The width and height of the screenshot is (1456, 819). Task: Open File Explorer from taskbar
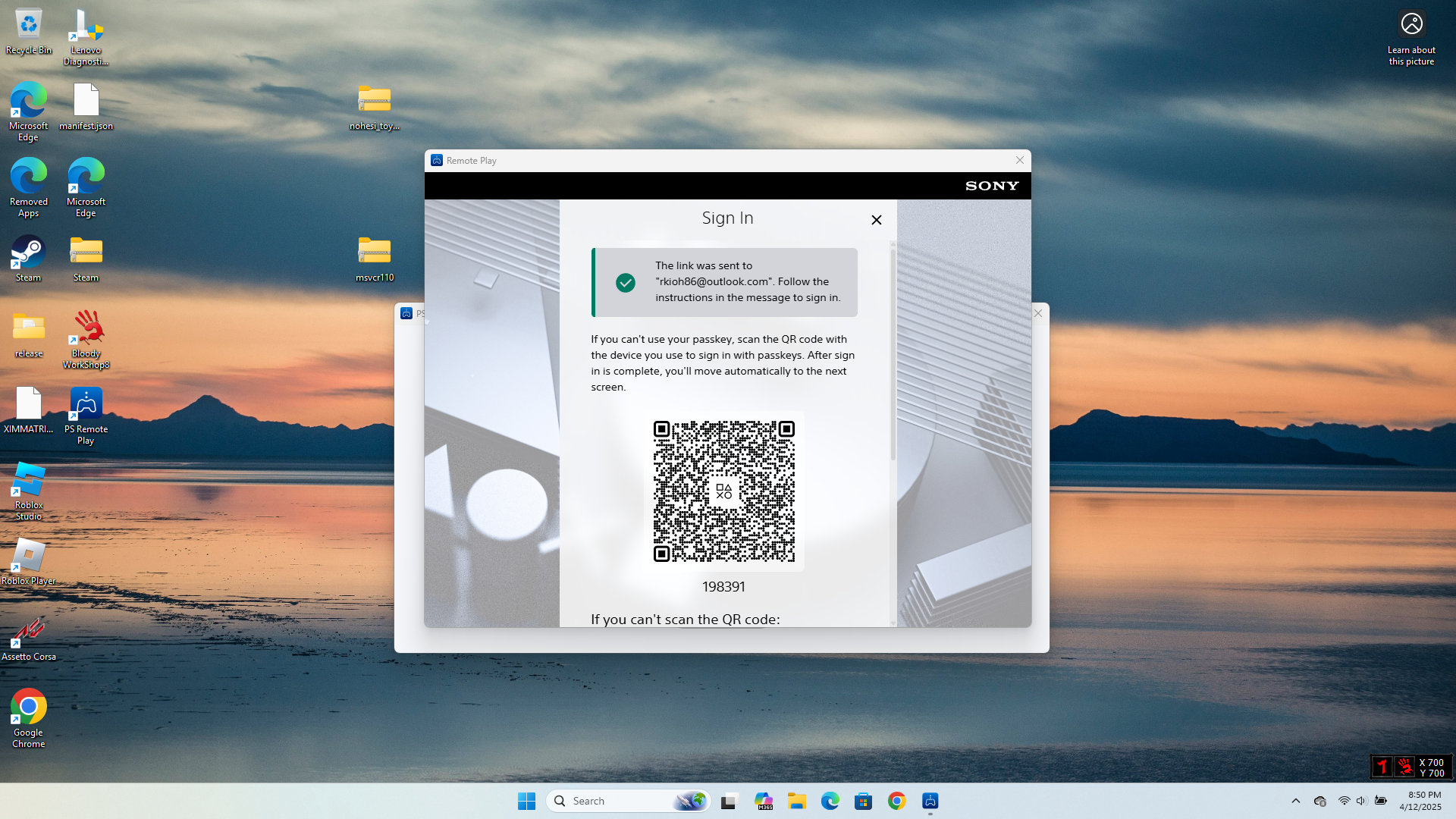(x=797, y=801)
